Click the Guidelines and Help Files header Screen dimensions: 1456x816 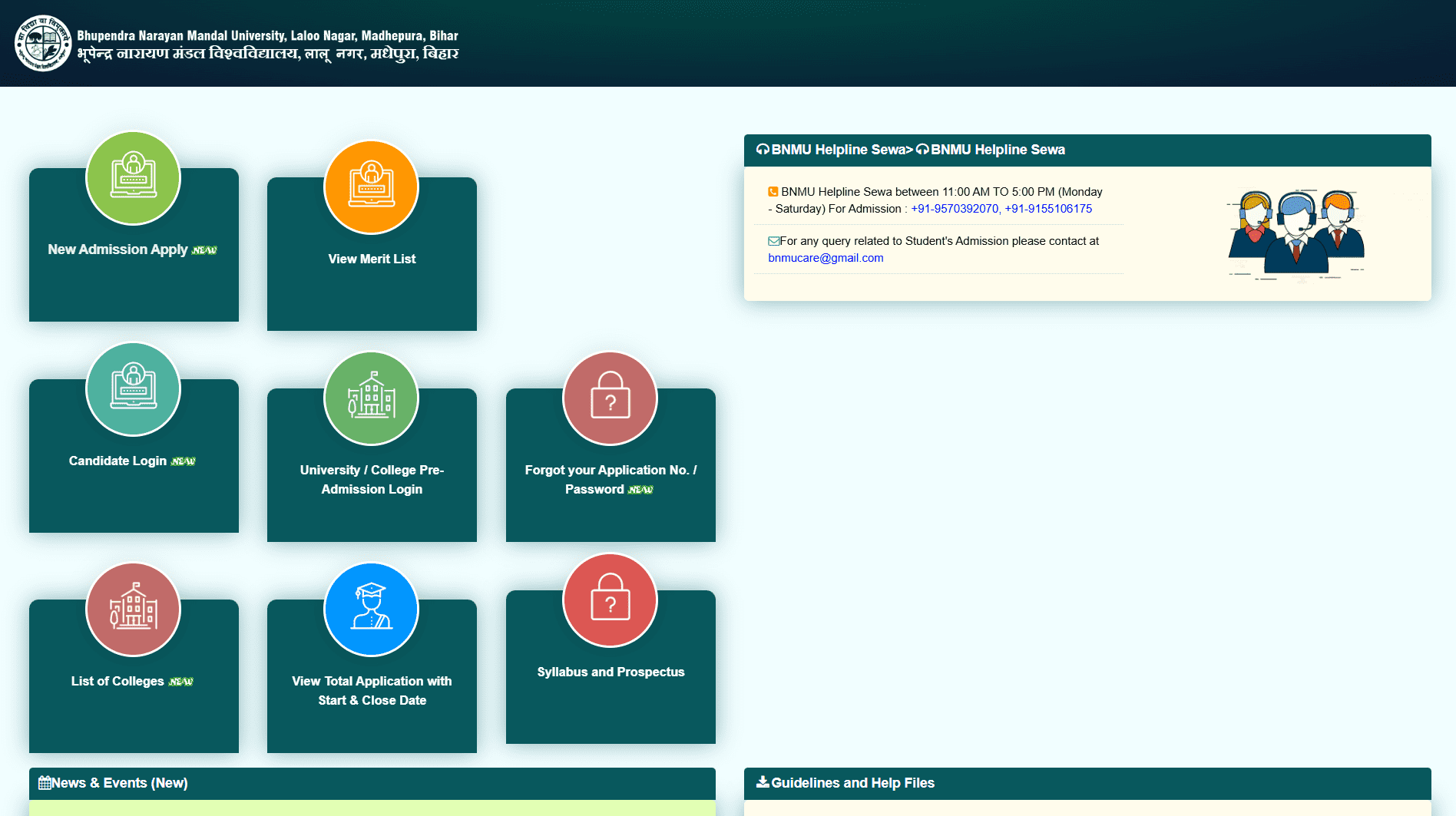1087,783
